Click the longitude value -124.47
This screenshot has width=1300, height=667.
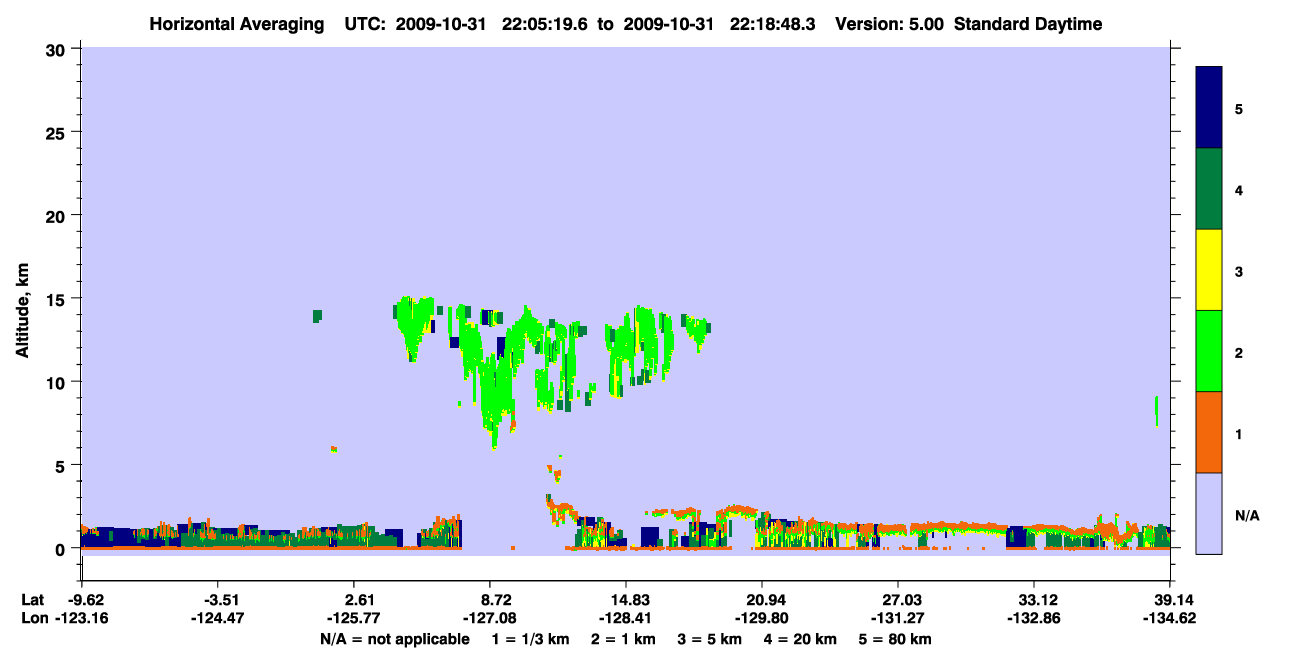click(x=218, y=618)
